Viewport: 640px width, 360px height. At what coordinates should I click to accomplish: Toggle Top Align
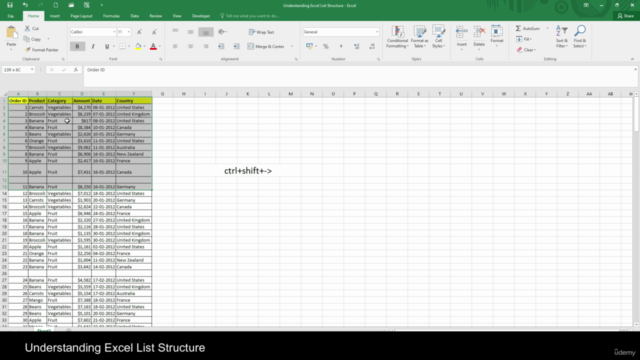click(x=175, y=31)
